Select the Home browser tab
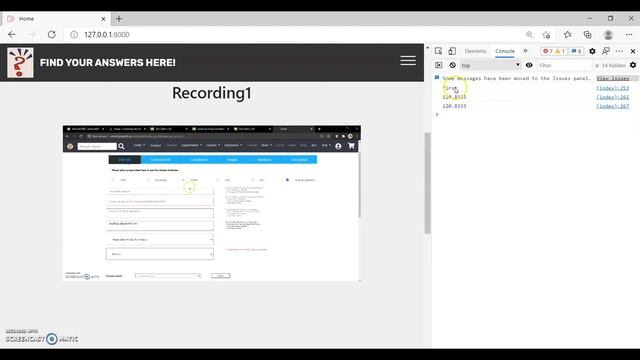This screenshot has width=640, height=360. 56,19
